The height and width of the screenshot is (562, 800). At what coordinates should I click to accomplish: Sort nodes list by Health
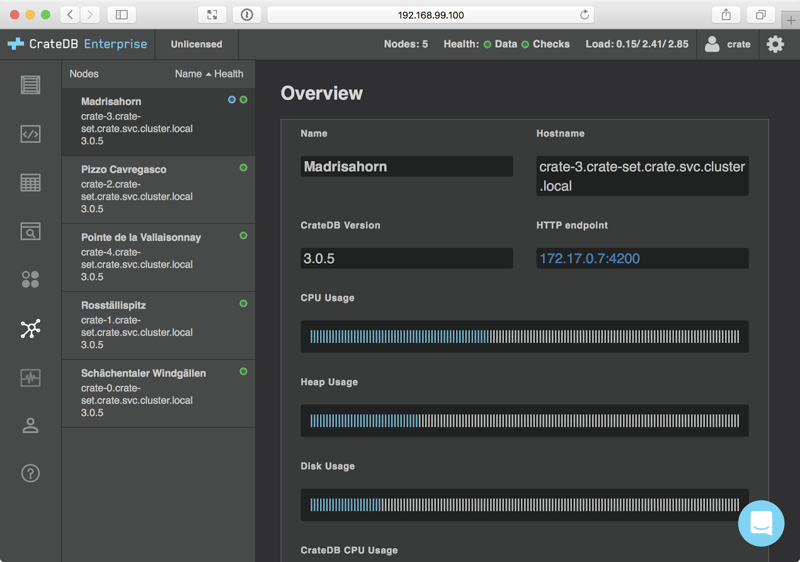coord(229,74)
